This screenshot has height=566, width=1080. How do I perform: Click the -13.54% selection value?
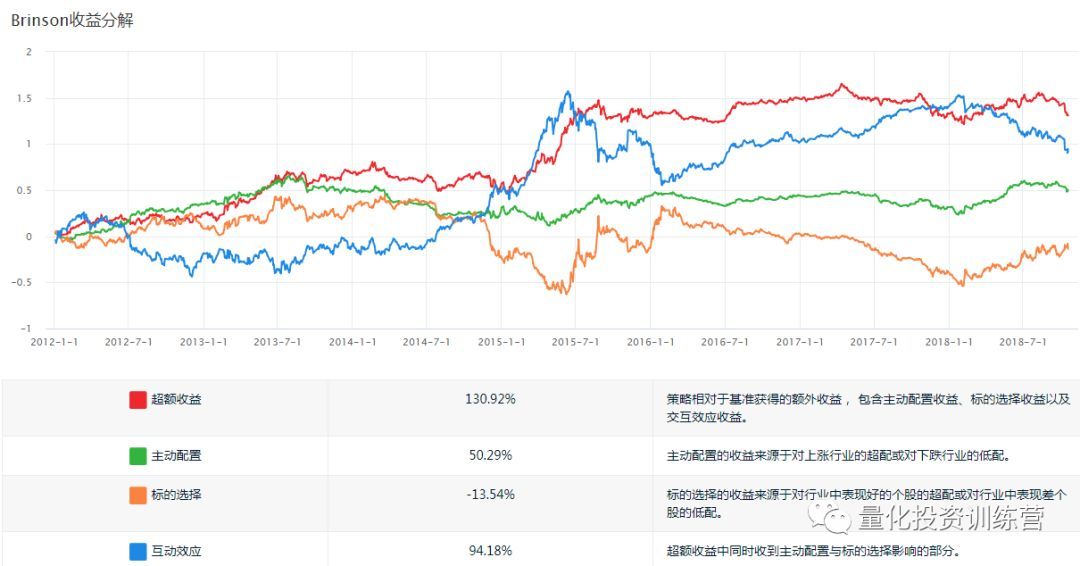click(490, 495)
